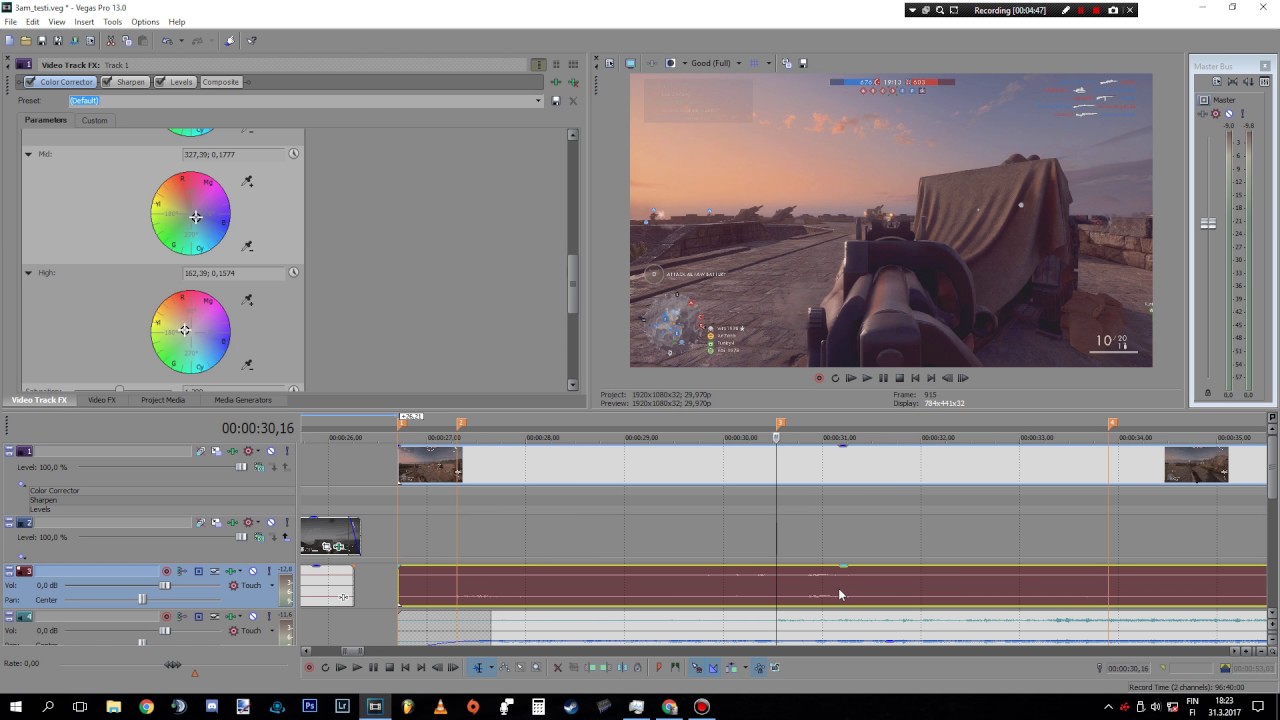
Task: Click the Cut scissors icon in toolbar
Action: pyautogui.click(x=111, y=41)
